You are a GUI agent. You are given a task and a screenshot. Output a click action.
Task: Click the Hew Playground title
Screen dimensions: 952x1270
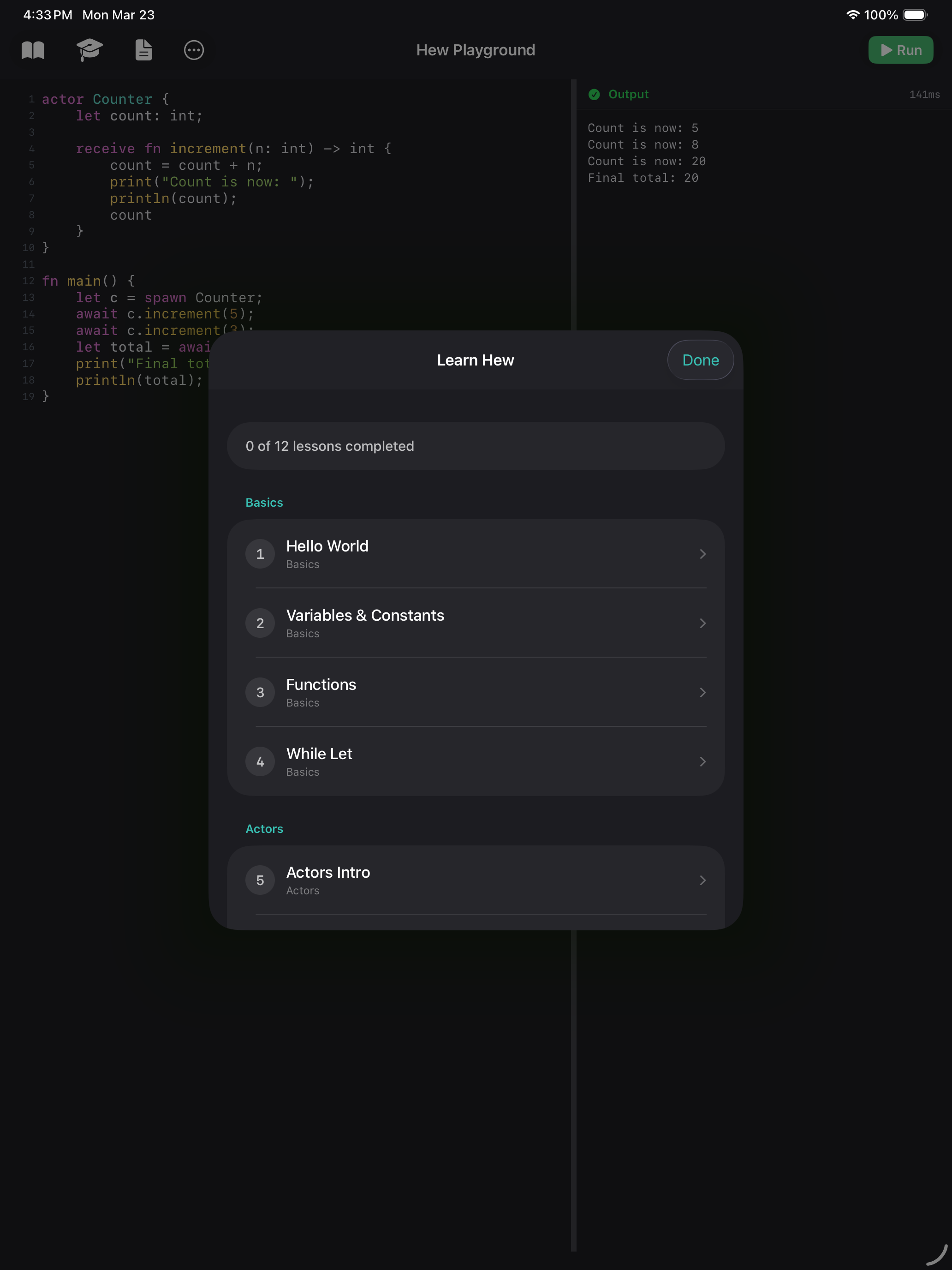click(475, 50)
